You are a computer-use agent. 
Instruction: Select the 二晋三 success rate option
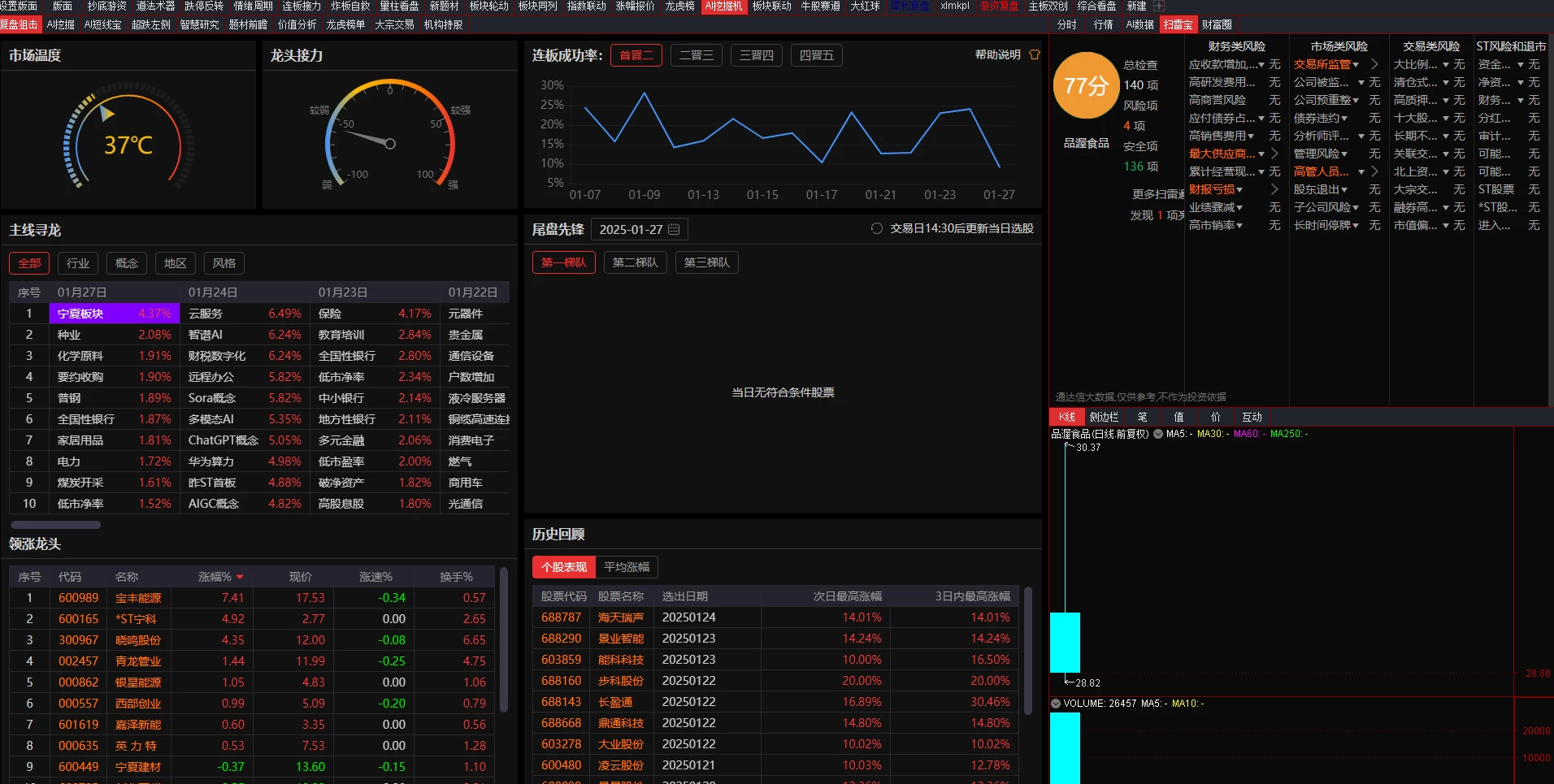pos(697,55)
